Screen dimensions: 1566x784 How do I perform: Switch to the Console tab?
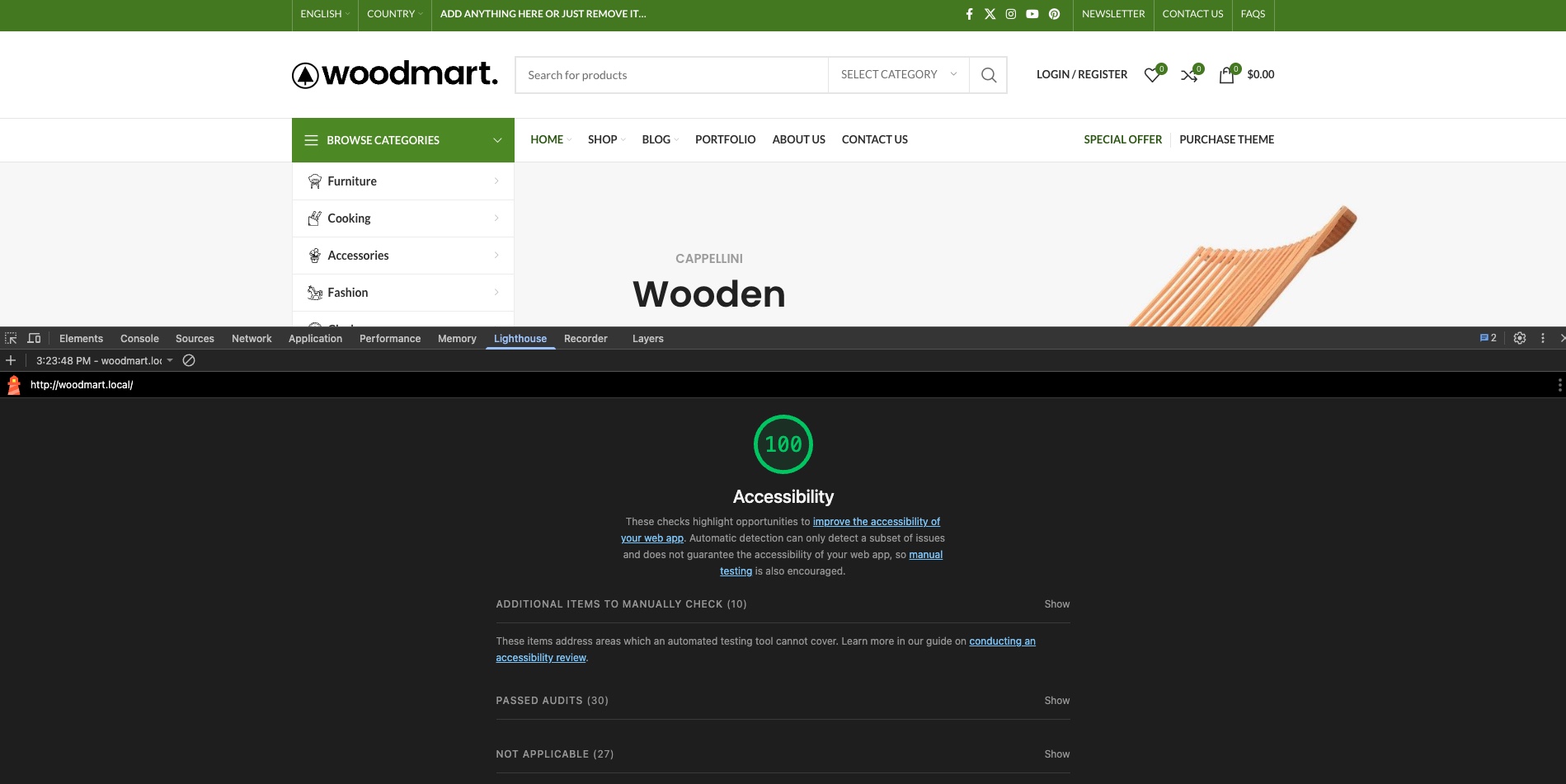coord(139,339)
